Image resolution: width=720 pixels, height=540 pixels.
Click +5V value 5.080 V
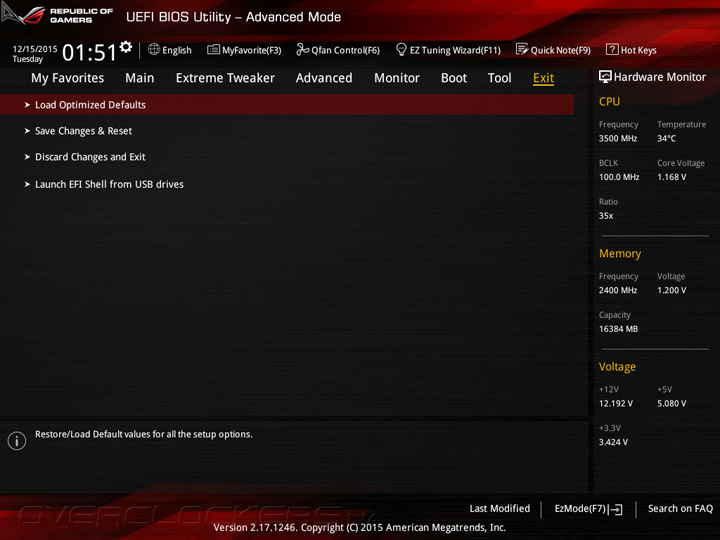click(672, 404)
